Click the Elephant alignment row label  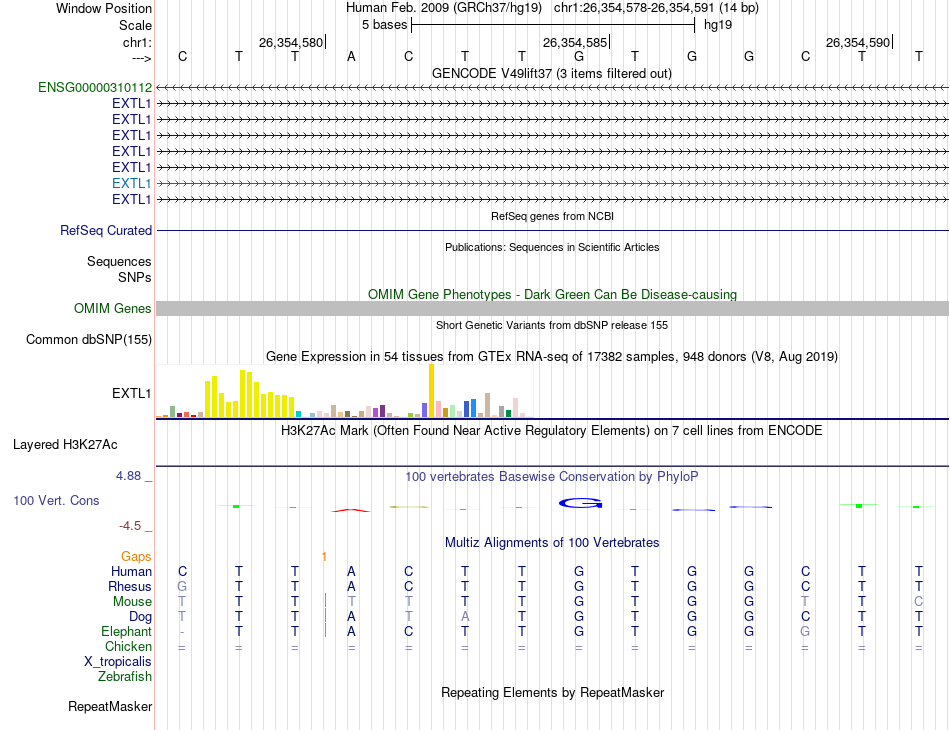[x=126, y=632]
